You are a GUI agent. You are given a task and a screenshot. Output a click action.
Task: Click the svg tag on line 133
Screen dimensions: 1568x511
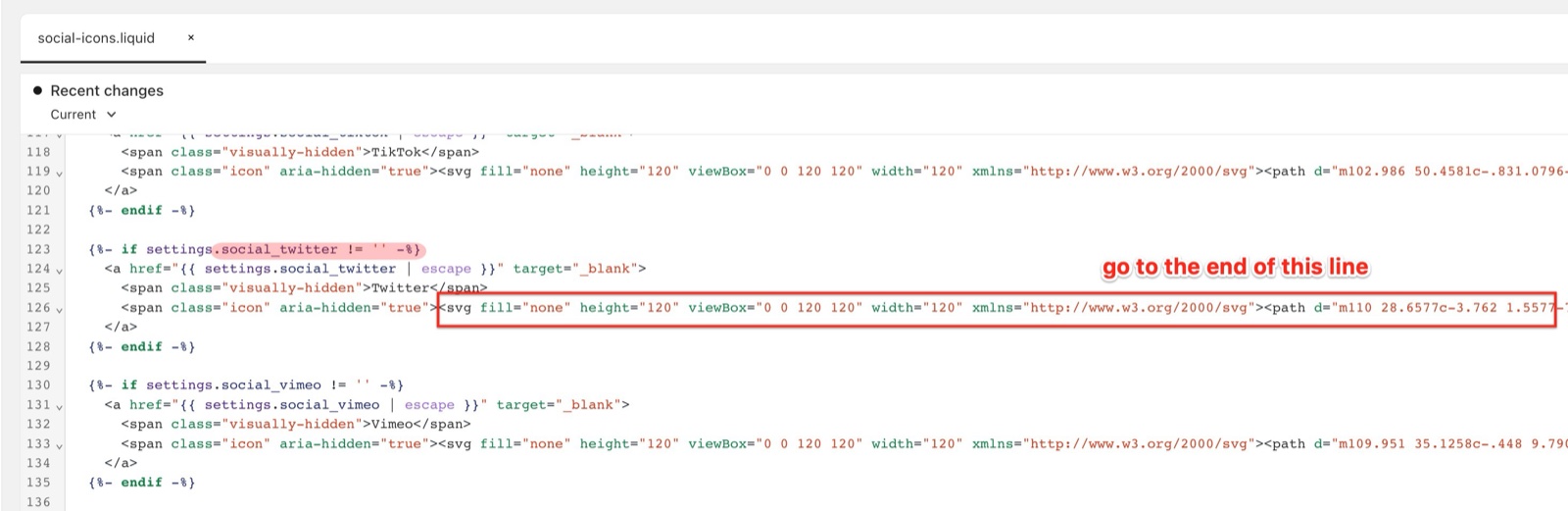(849, 444)
